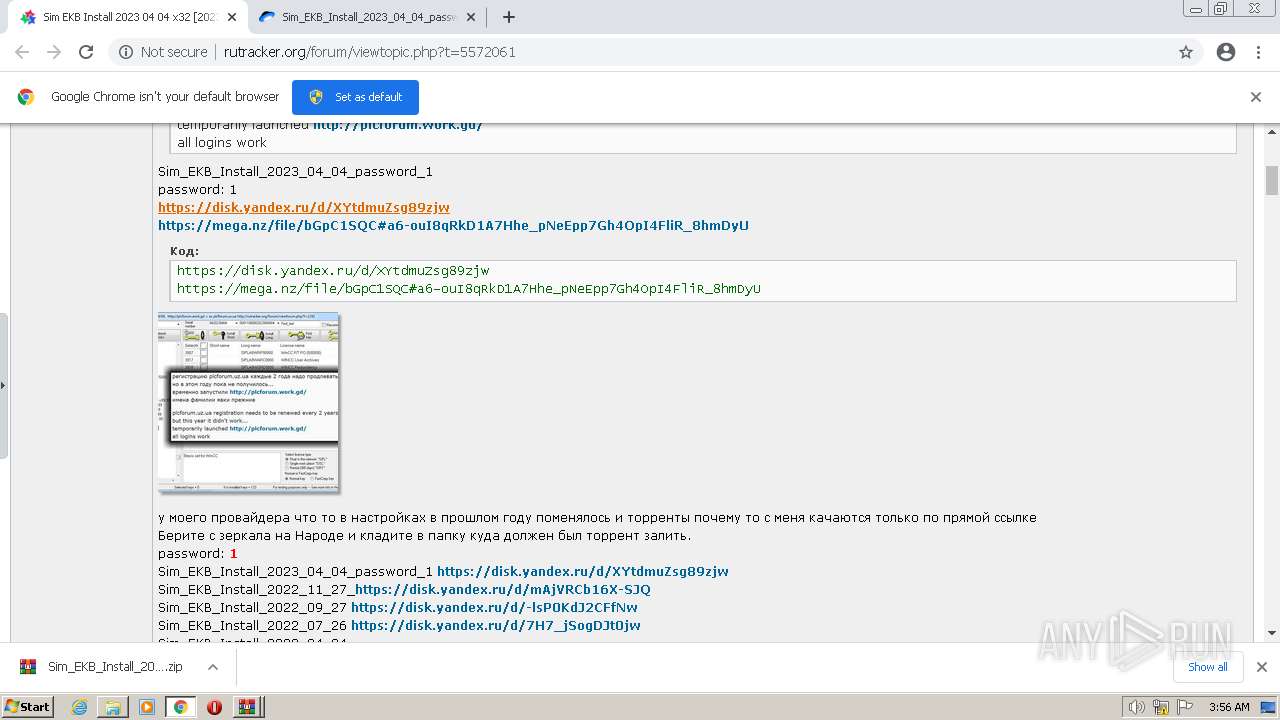Click the 'password: 1' line below the heading
This screenshot has height=720, width=1280.
[197, 190]
